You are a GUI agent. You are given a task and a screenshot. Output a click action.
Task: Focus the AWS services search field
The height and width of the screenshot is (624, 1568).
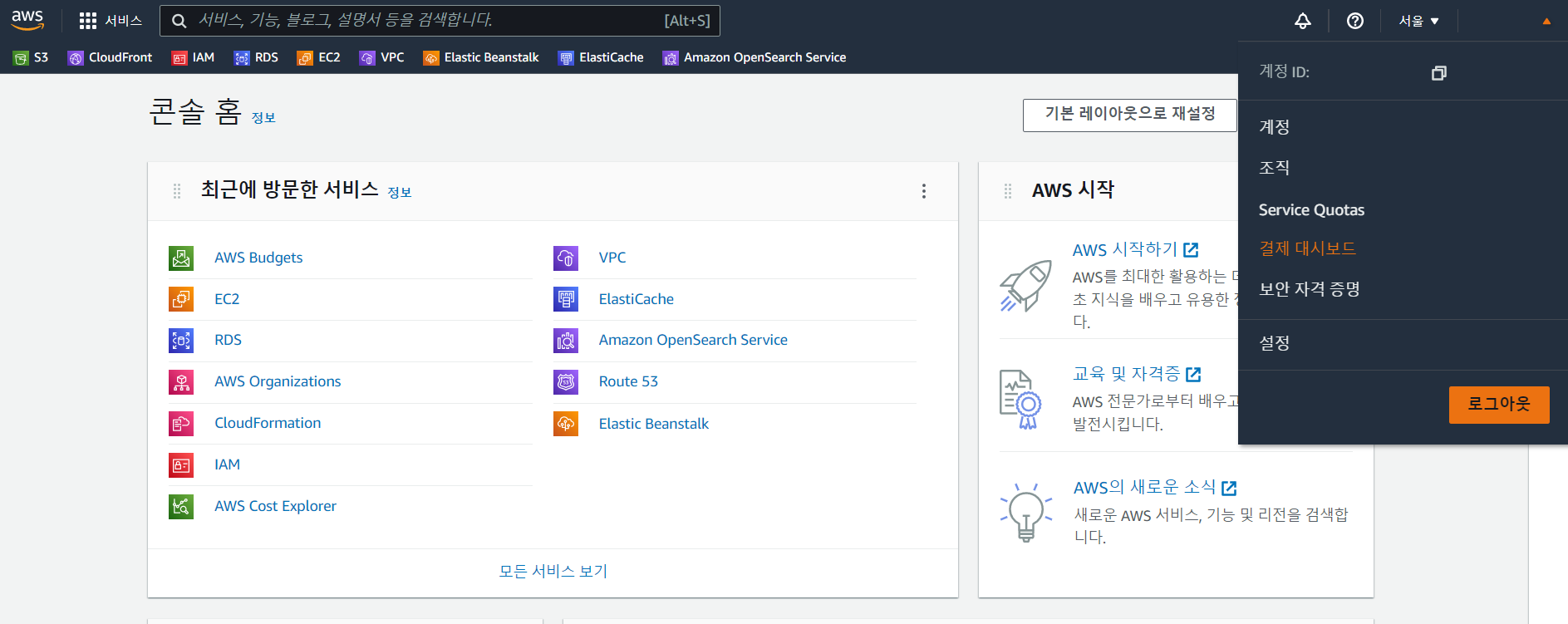point(440,21)
